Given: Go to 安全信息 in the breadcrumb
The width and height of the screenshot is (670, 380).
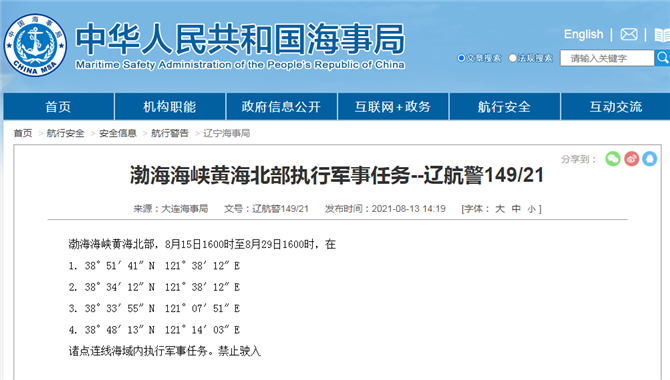Looking at the screenshot, I should click(118, 133).
